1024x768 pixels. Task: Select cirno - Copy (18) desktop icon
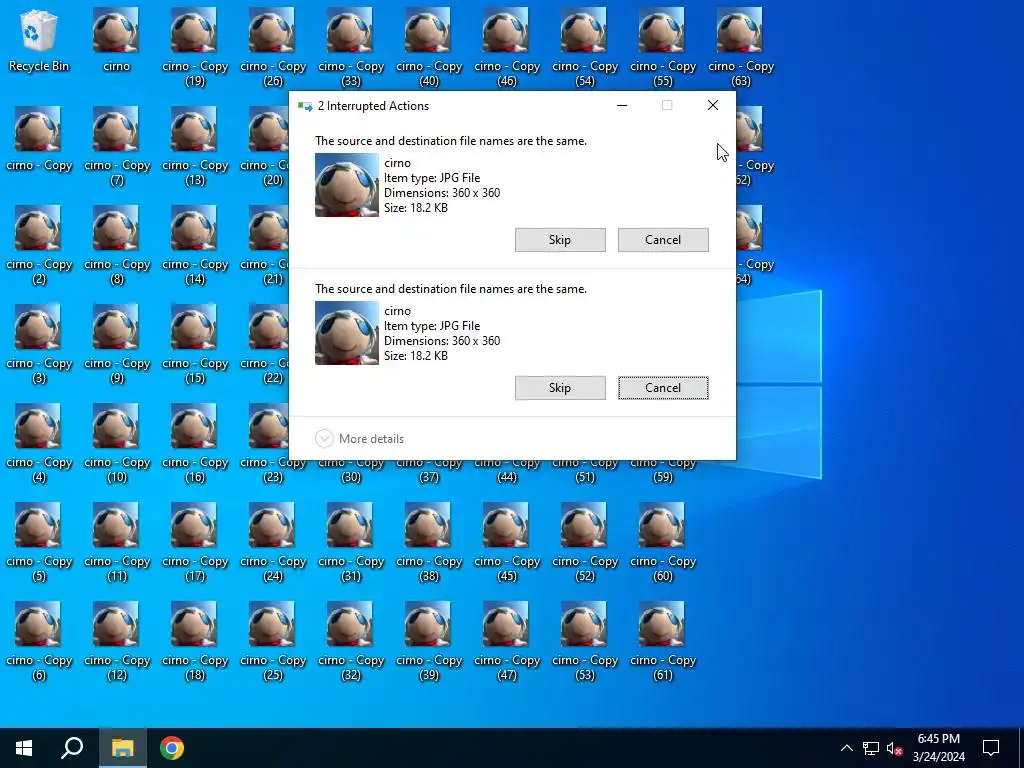coord(195,641)
